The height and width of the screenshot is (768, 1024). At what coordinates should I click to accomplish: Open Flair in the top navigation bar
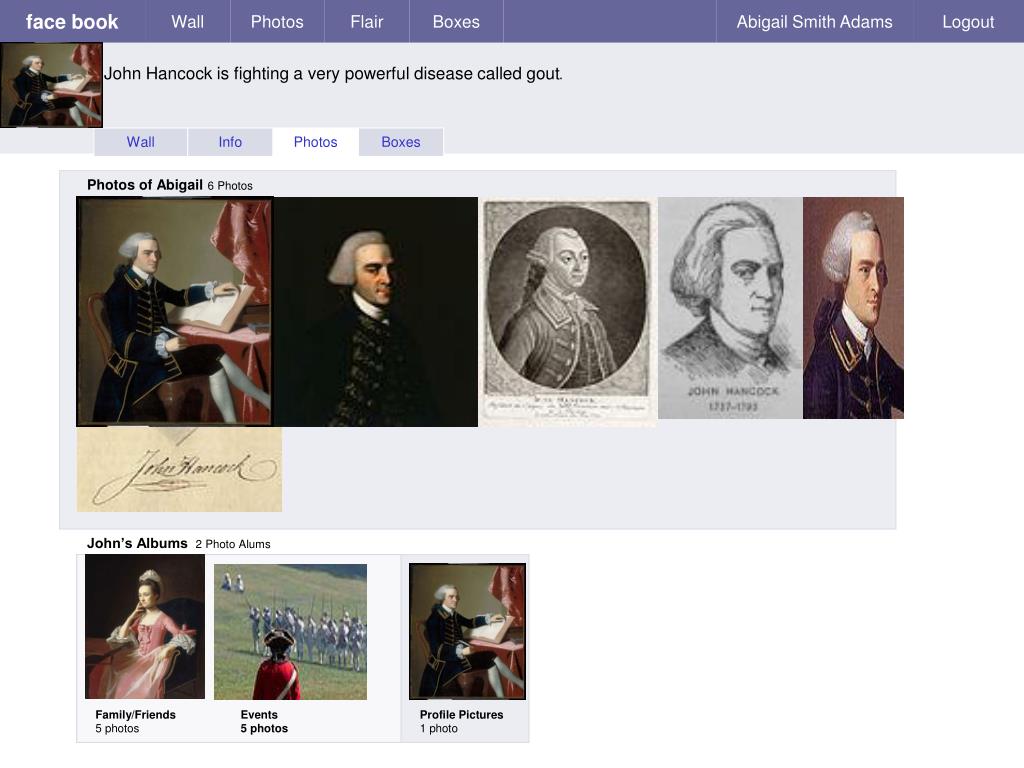pyautogui.click(x=366, y=22)
